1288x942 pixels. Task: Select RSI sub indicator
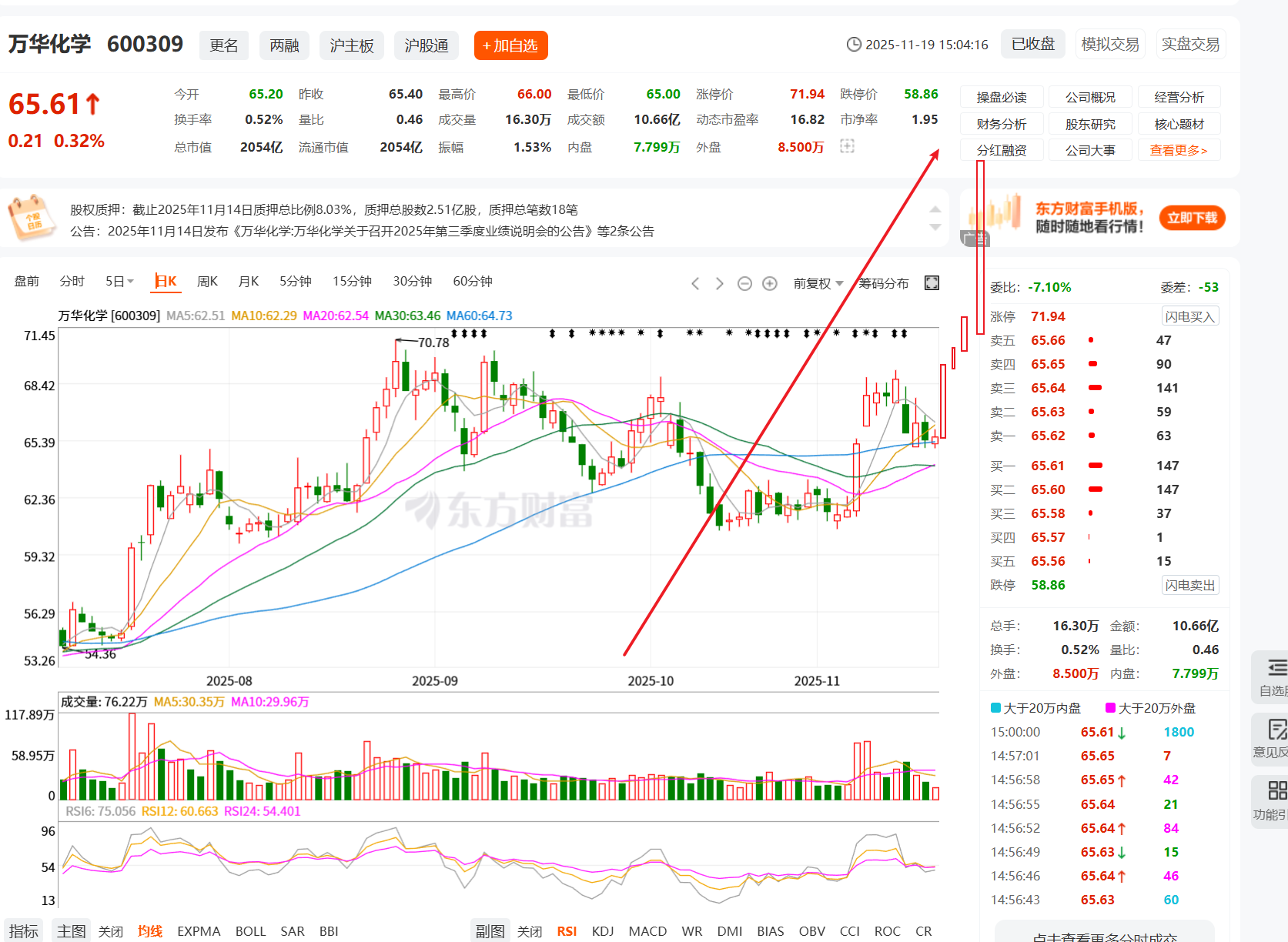[567, 931]
